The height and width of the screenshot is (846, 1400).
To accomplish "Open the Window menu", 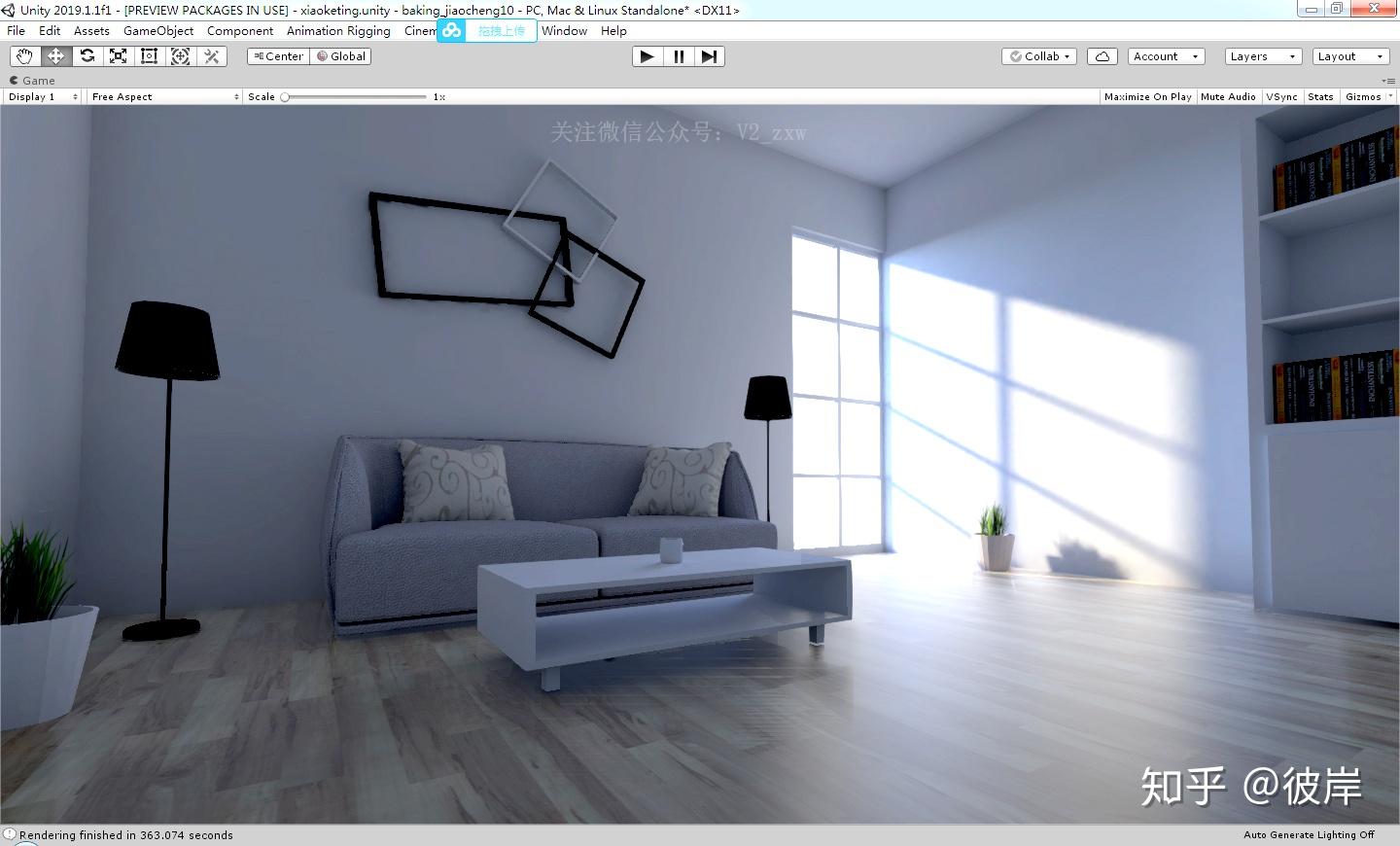I will tap(564, 31).
